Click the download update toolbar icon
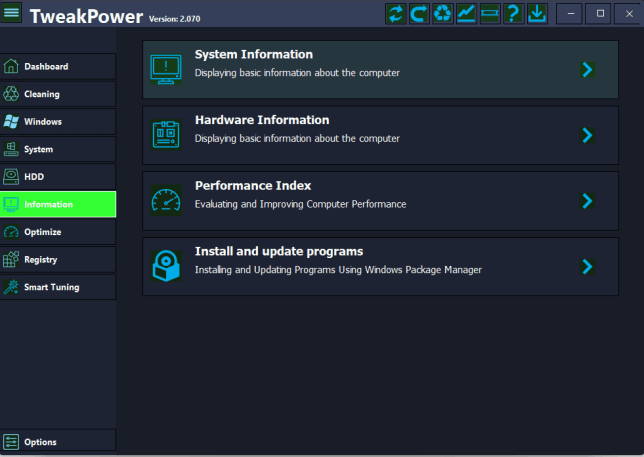Screen dimensions: 644x457 click(x=537, y=14)
